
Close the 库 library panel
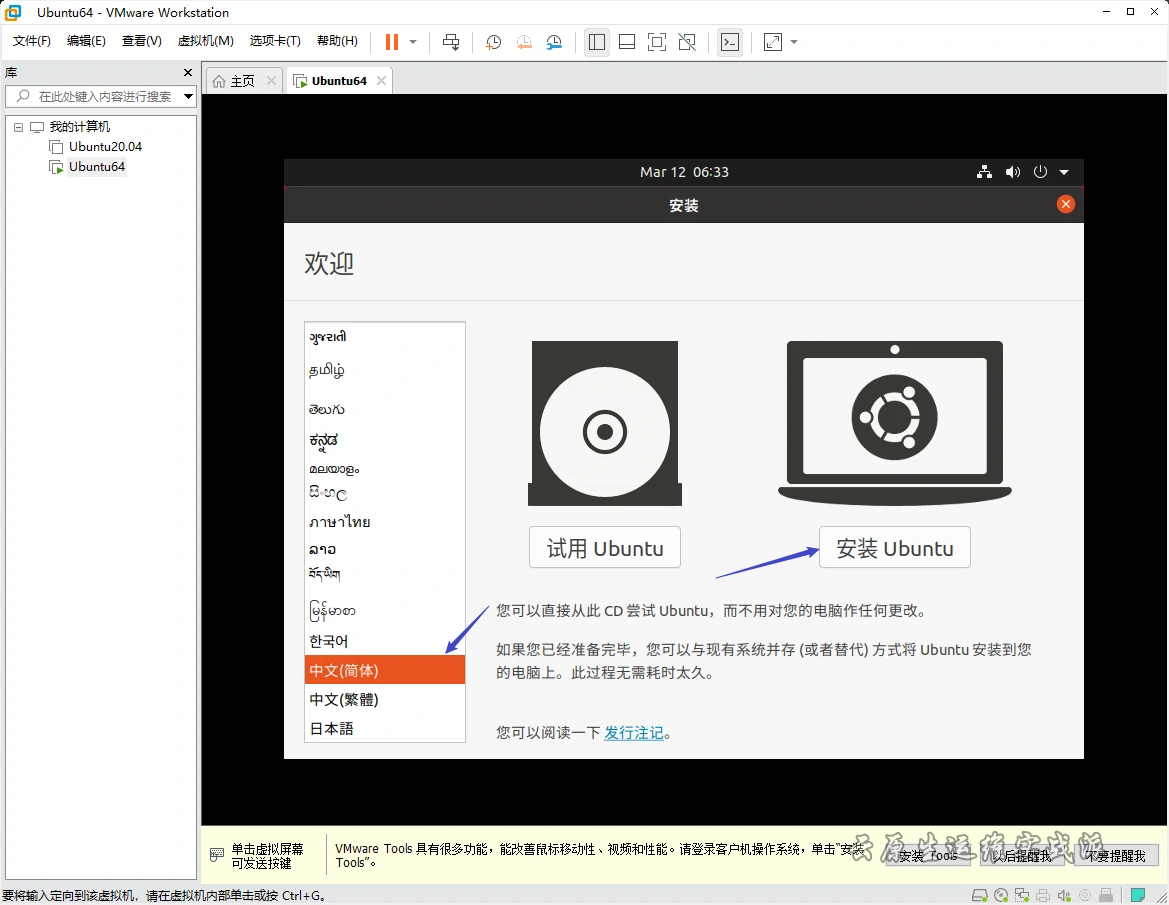tap(188, 72)
